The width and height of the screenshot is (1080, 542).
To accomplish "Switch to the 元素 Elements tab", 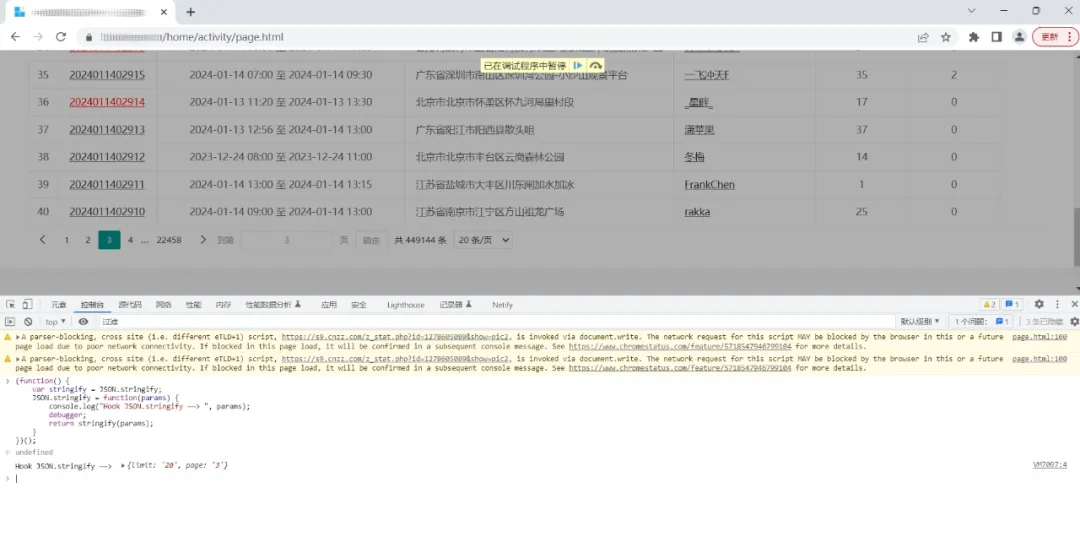I will pyautogui.click(x=59, y=304).
